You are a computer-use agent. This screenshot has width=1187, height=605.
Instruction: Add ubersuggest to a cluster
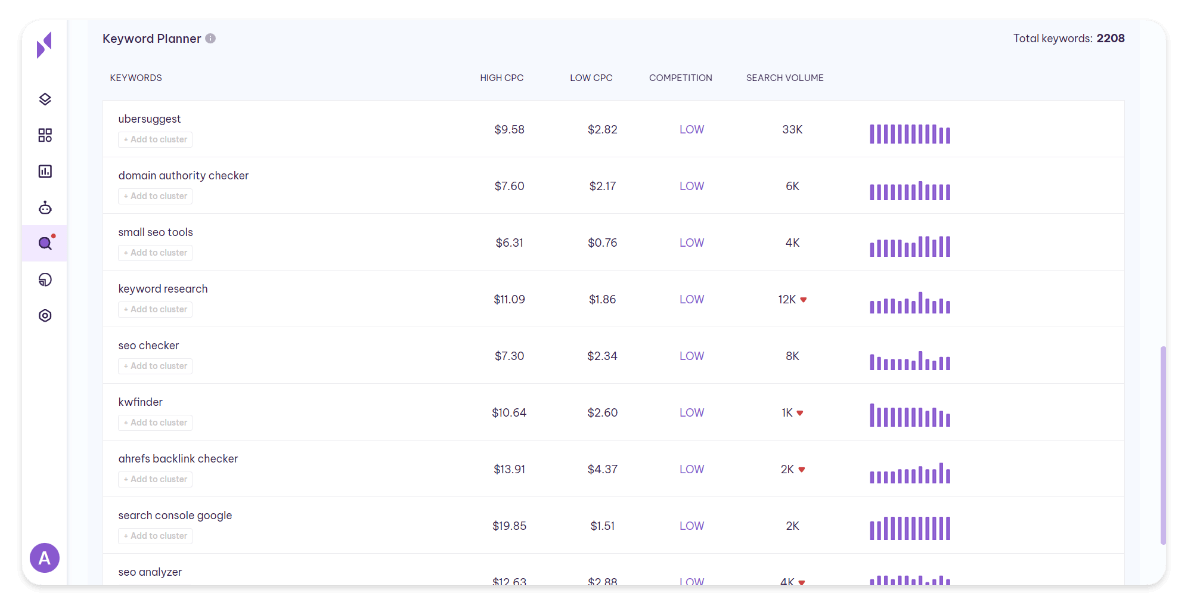pos(155,140)
